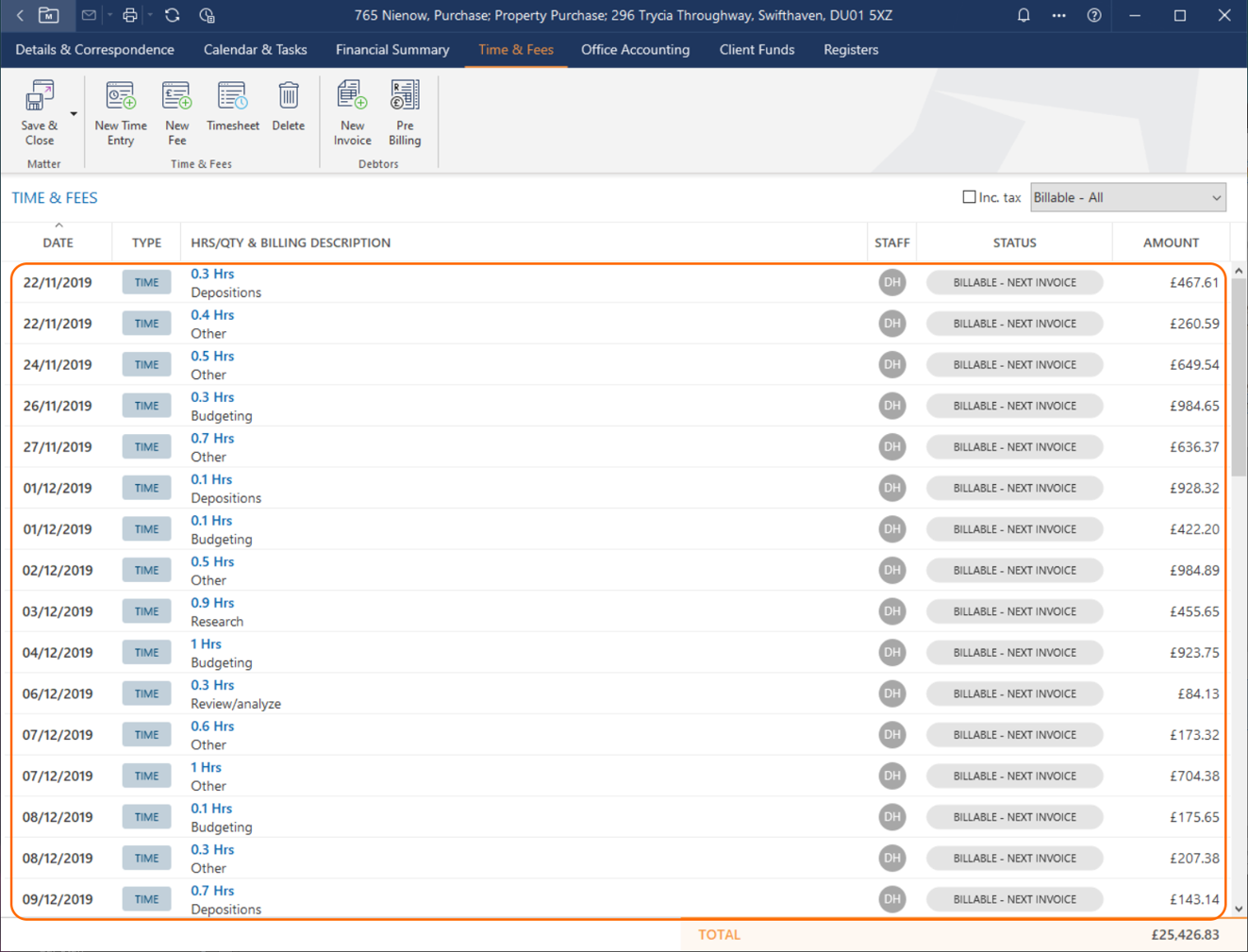This screenshot has height=952, width=1248.
Task: Click the 0.9 Hrs Research entry link
Action: [212, 603]
